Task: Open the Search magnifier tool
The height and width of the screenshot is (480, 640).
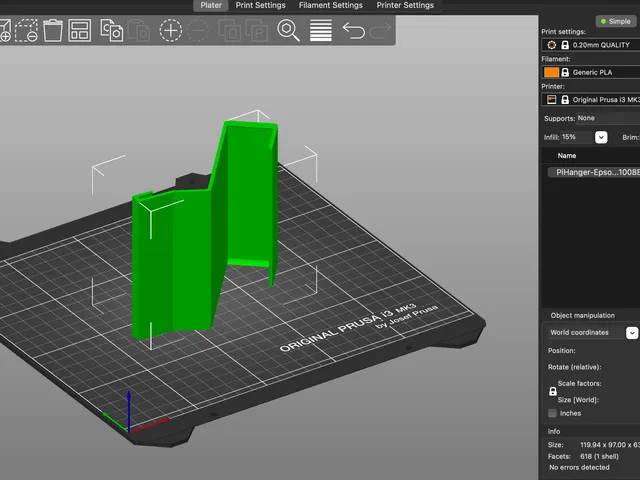Action: point(289,30)
